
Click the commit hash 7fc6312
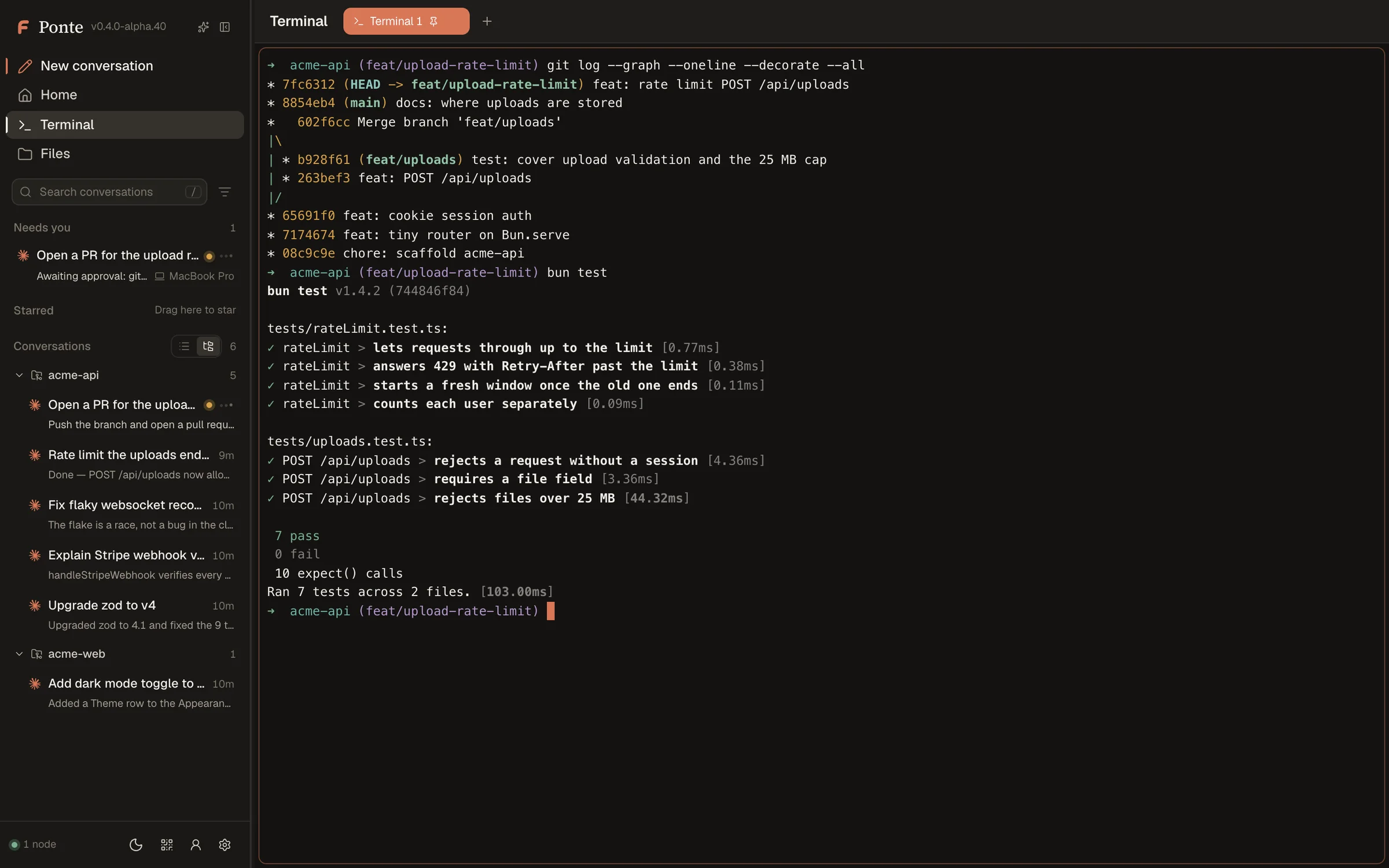(308, 84)
